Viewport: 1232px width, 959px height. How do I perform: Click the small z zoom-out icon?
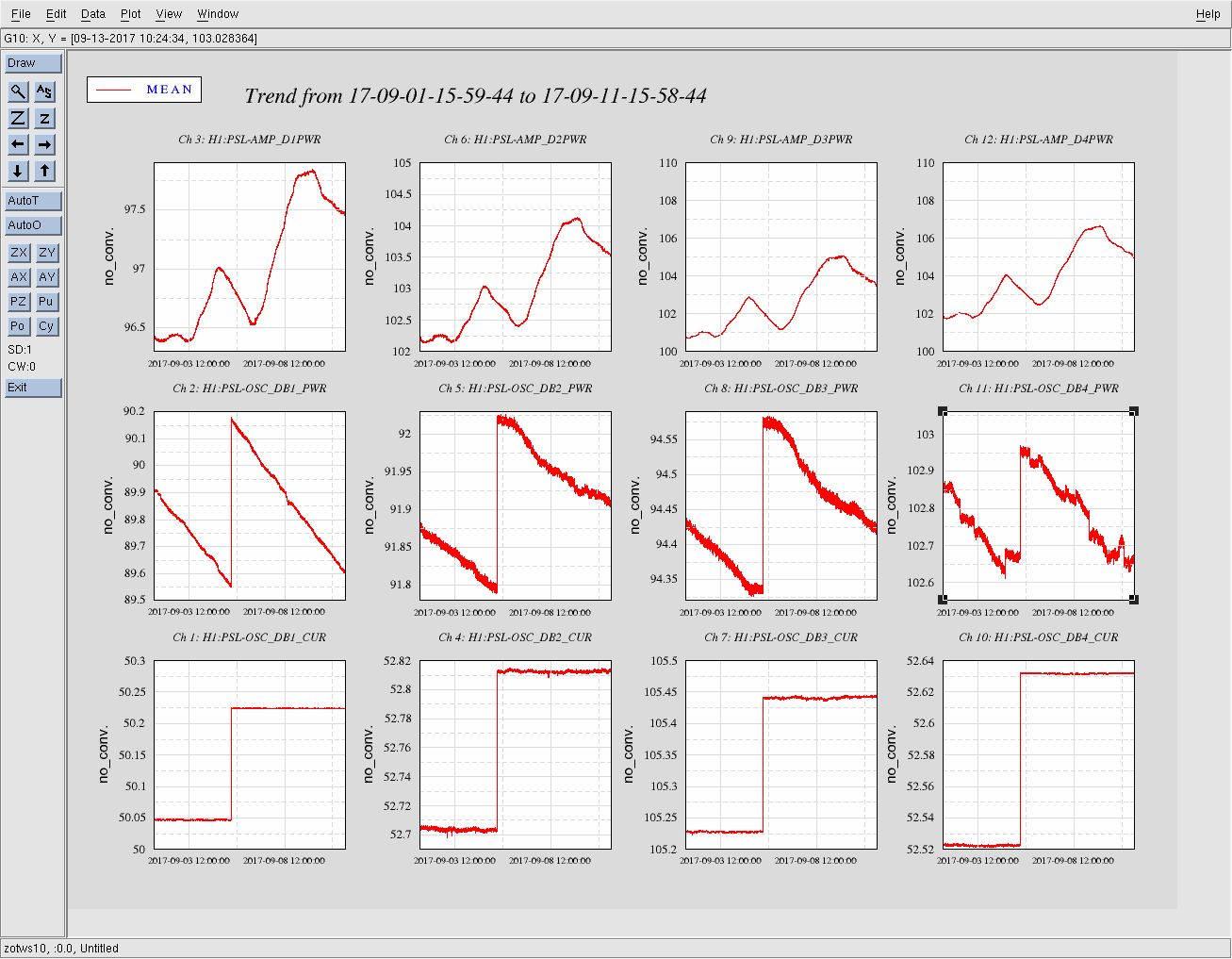tap(44, 118)
